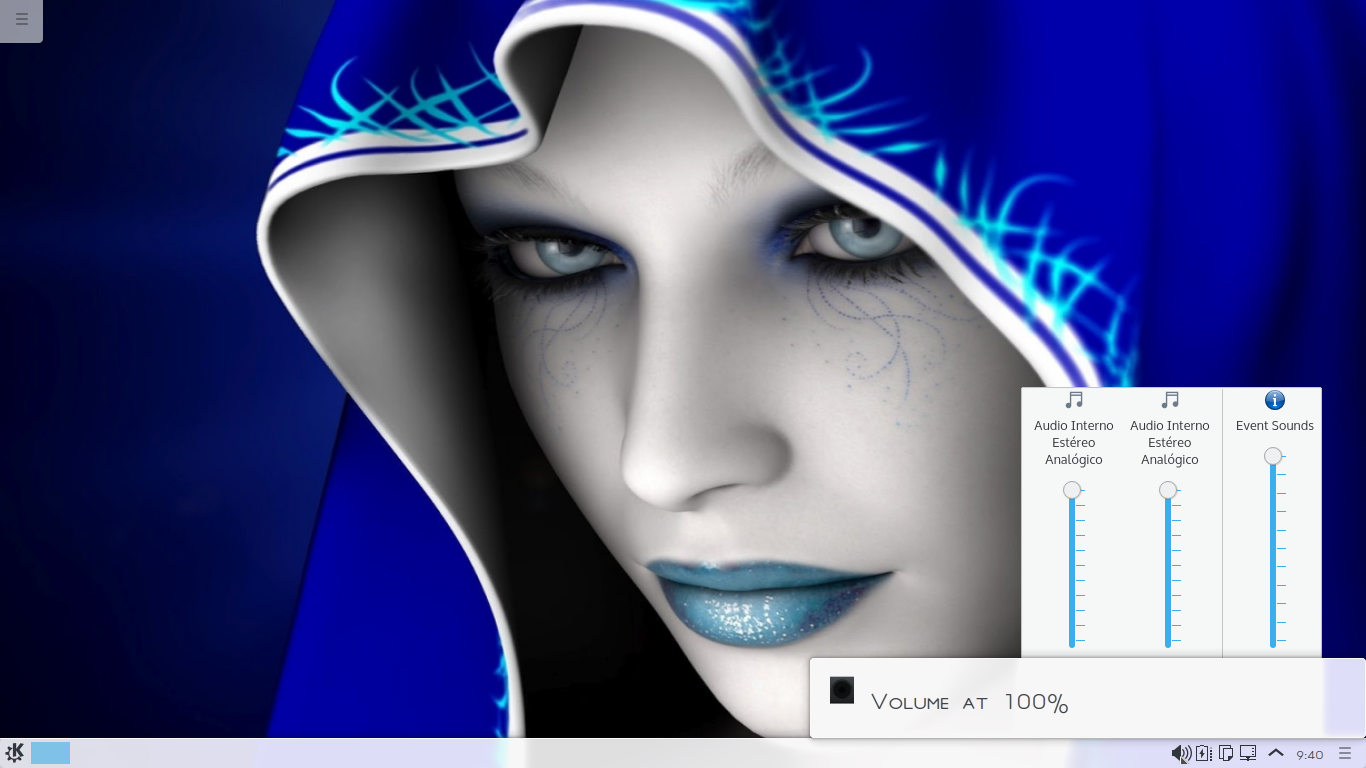Open the battery status tray icon

tap(1204, 753)
